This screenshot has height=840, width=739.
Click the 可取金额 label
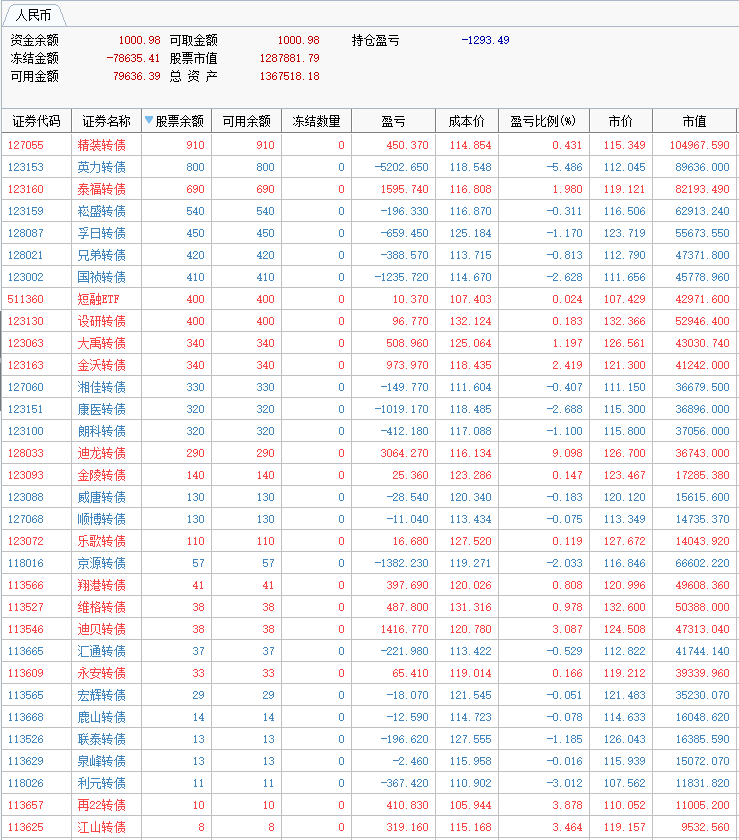point(193,40)
